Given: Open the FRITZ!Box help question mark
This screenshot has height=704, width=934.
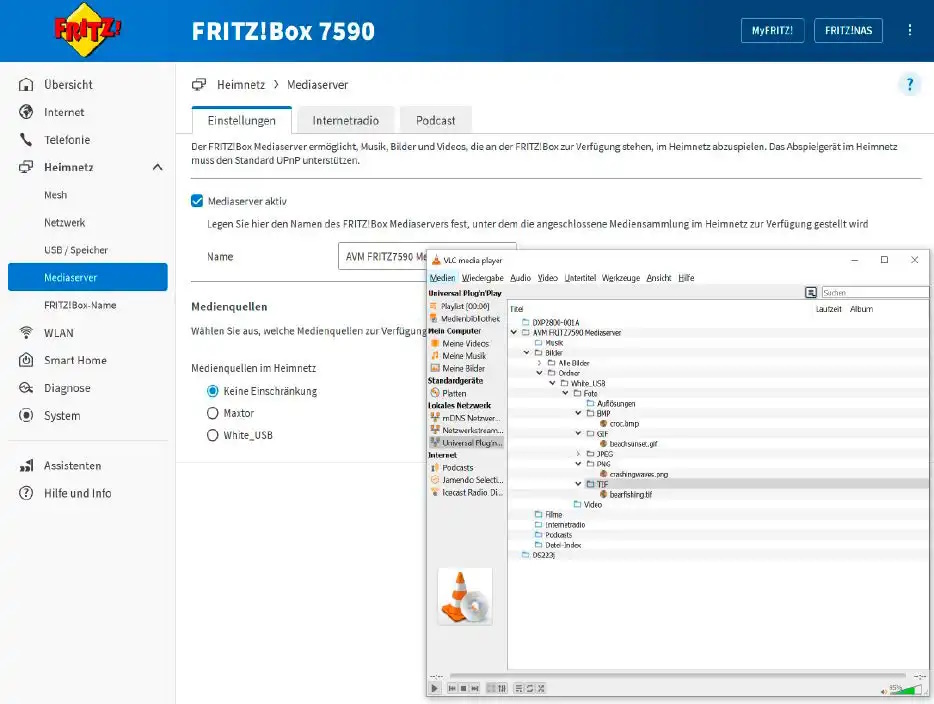Looking at the screenshot, I should point(910,85).
